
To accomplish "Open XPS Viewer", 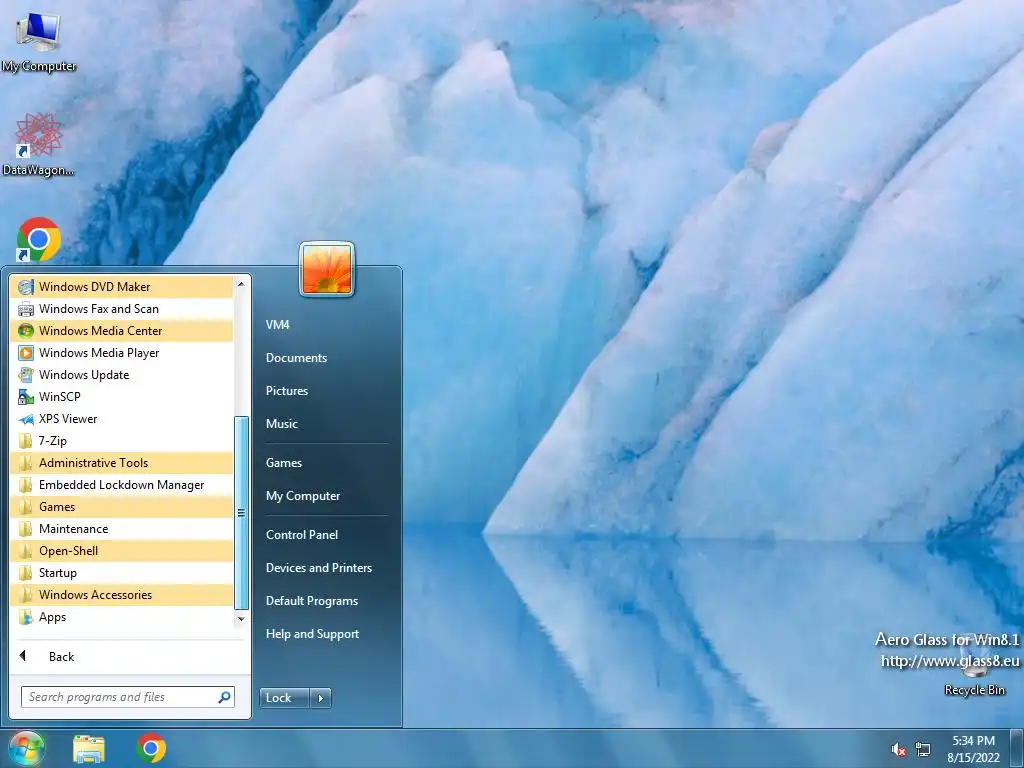I will 121,419.
